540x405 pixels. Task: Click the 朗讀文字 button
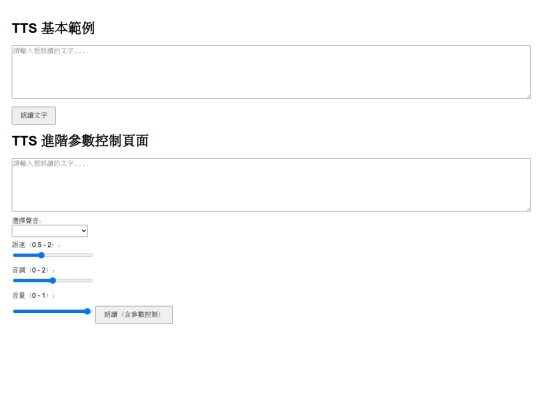[x=34, y=115]
